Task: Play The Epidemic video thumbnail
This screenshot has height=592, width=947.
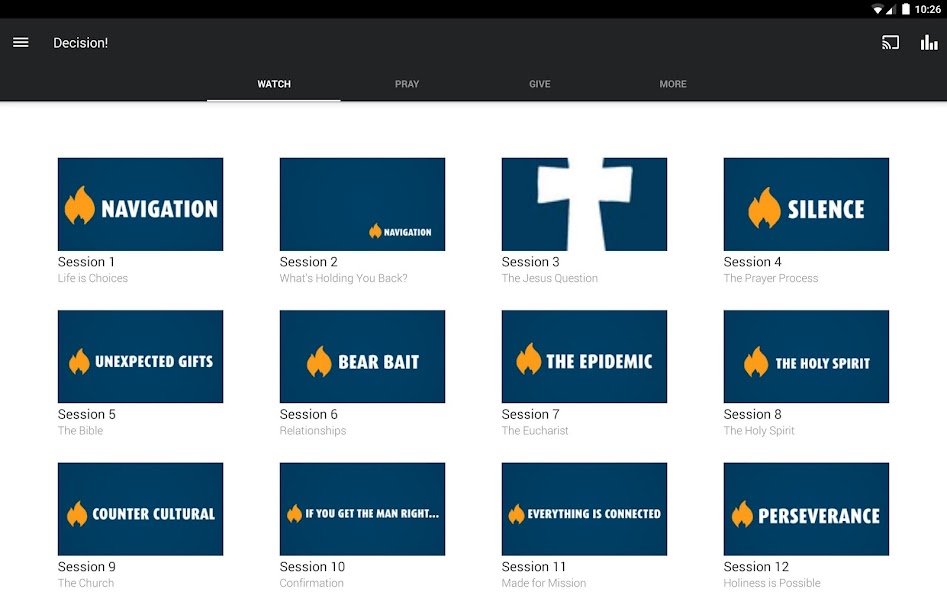Action: (584, 357)
